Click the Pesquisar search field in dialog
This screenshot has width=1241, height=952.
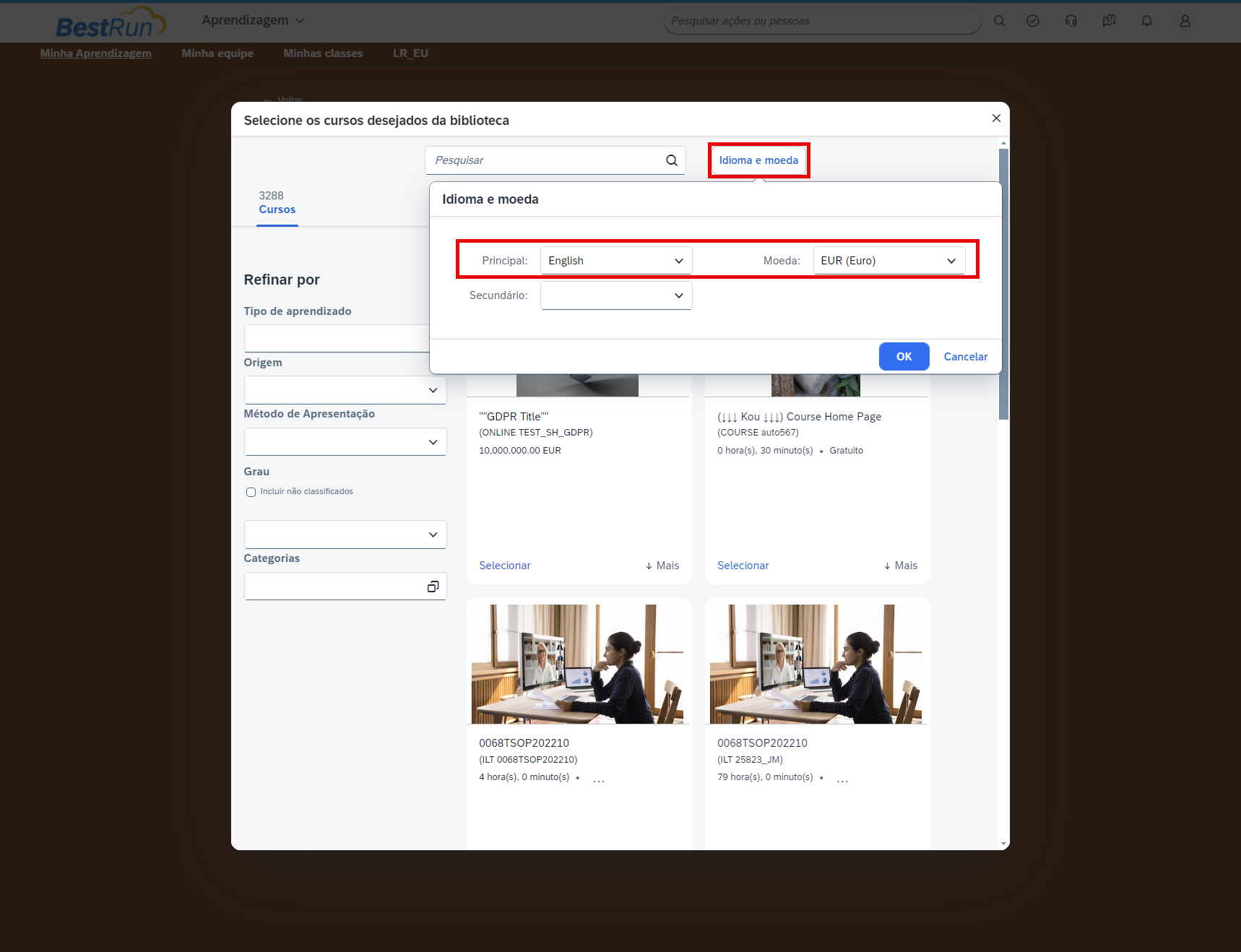click(x=555, y=160)
